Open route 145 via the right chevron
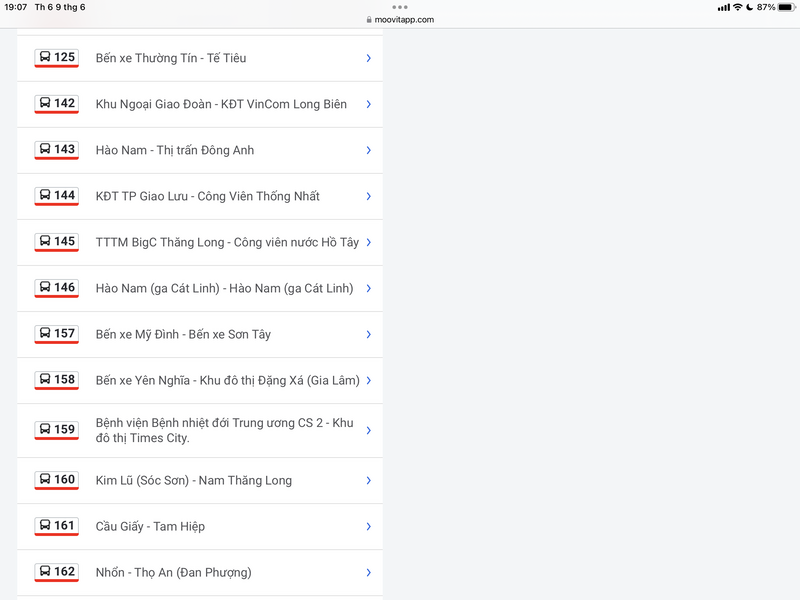The image size is (800, 600). (368, 242)
